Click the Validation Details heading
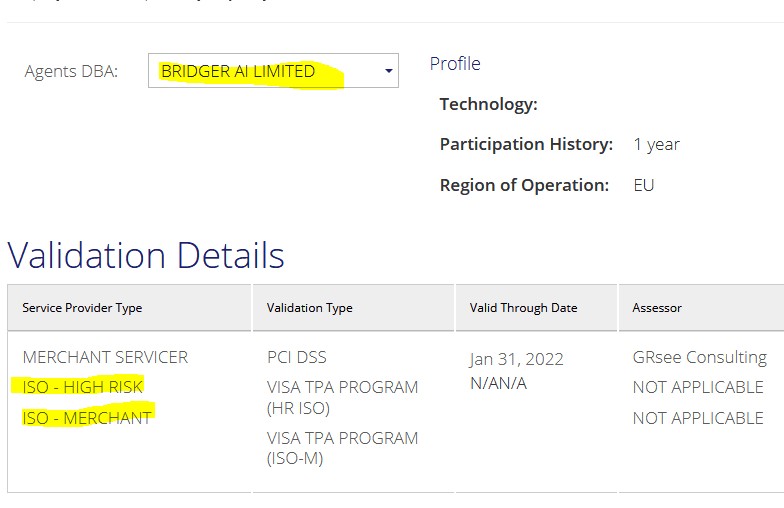 coord(146,256)
